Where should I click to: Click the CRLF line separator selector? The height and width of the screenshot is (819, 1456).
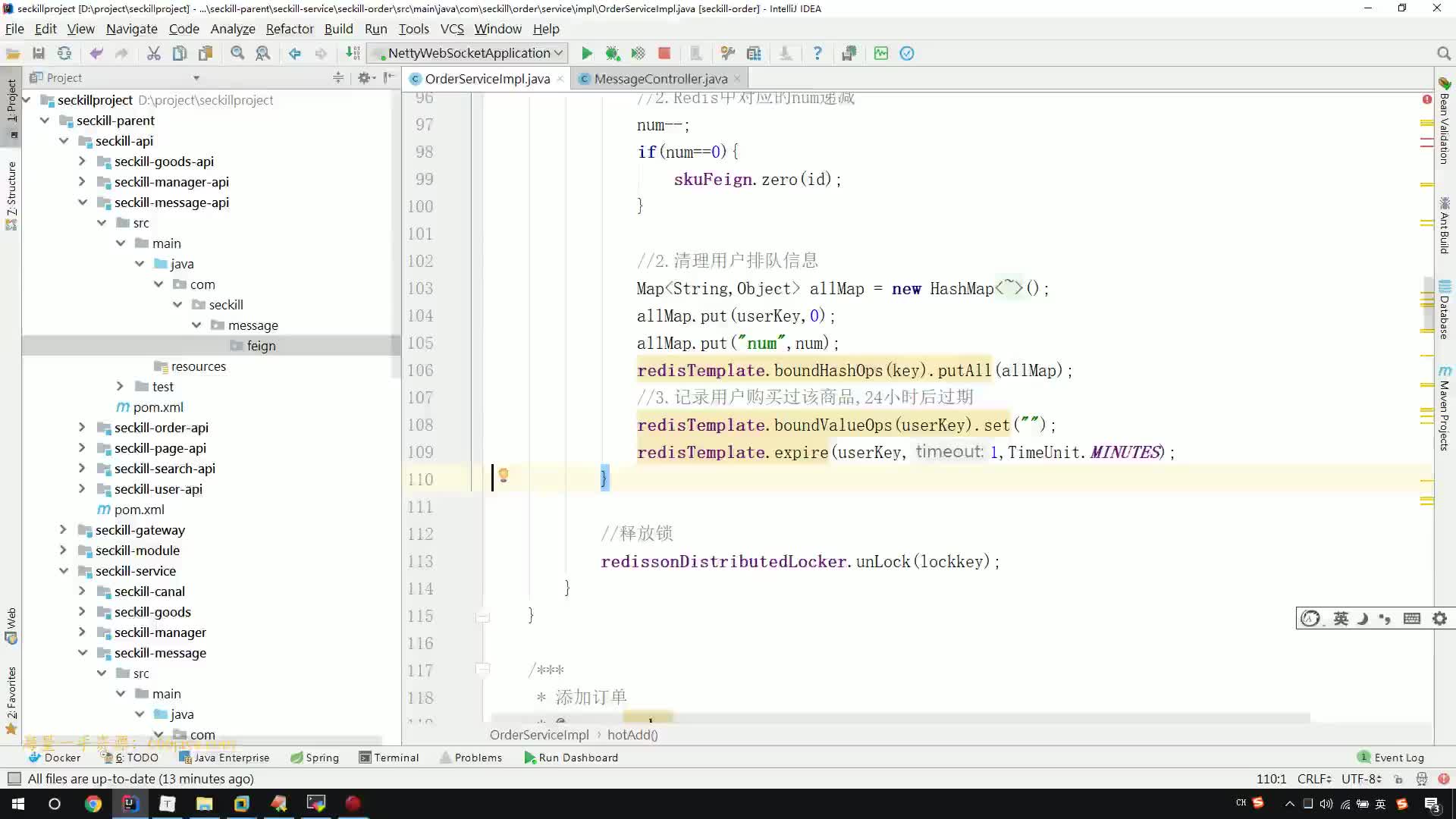1313,779
